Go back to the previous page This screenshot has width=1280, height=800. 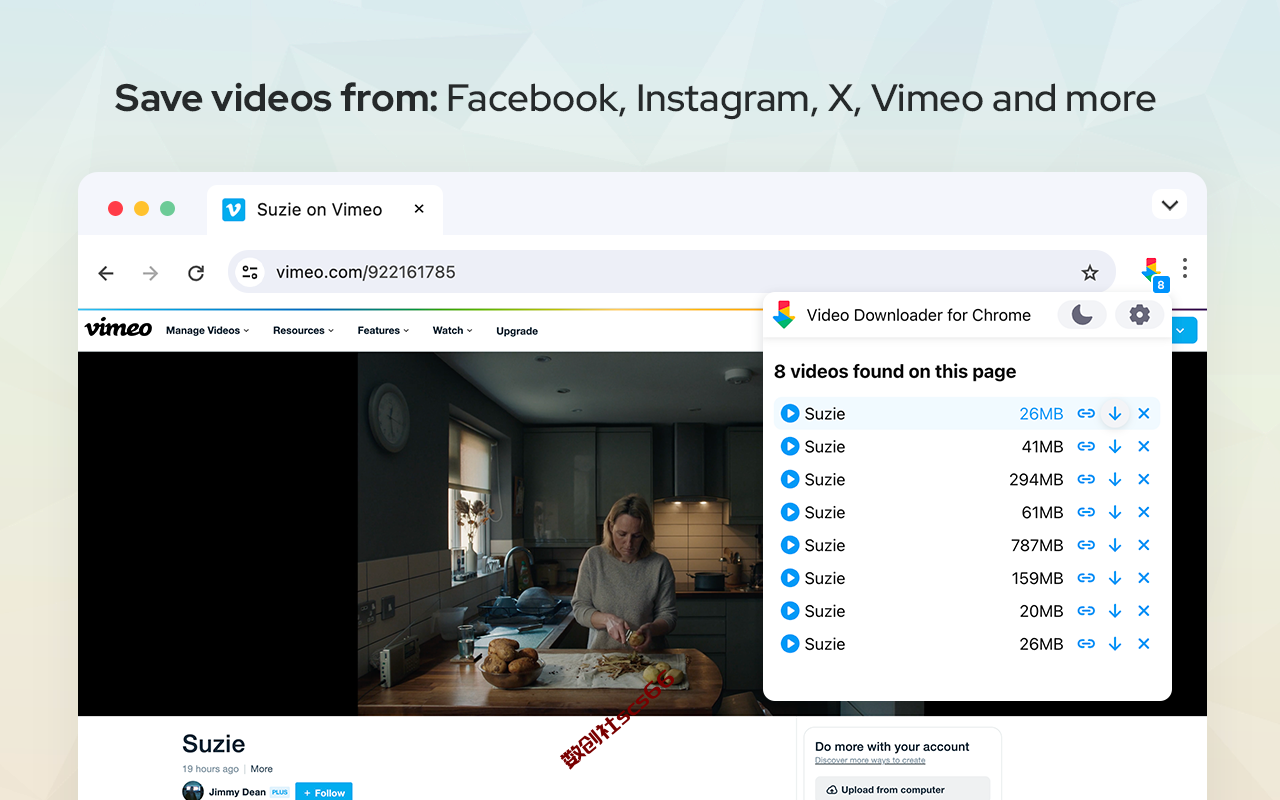pos(106,273)
